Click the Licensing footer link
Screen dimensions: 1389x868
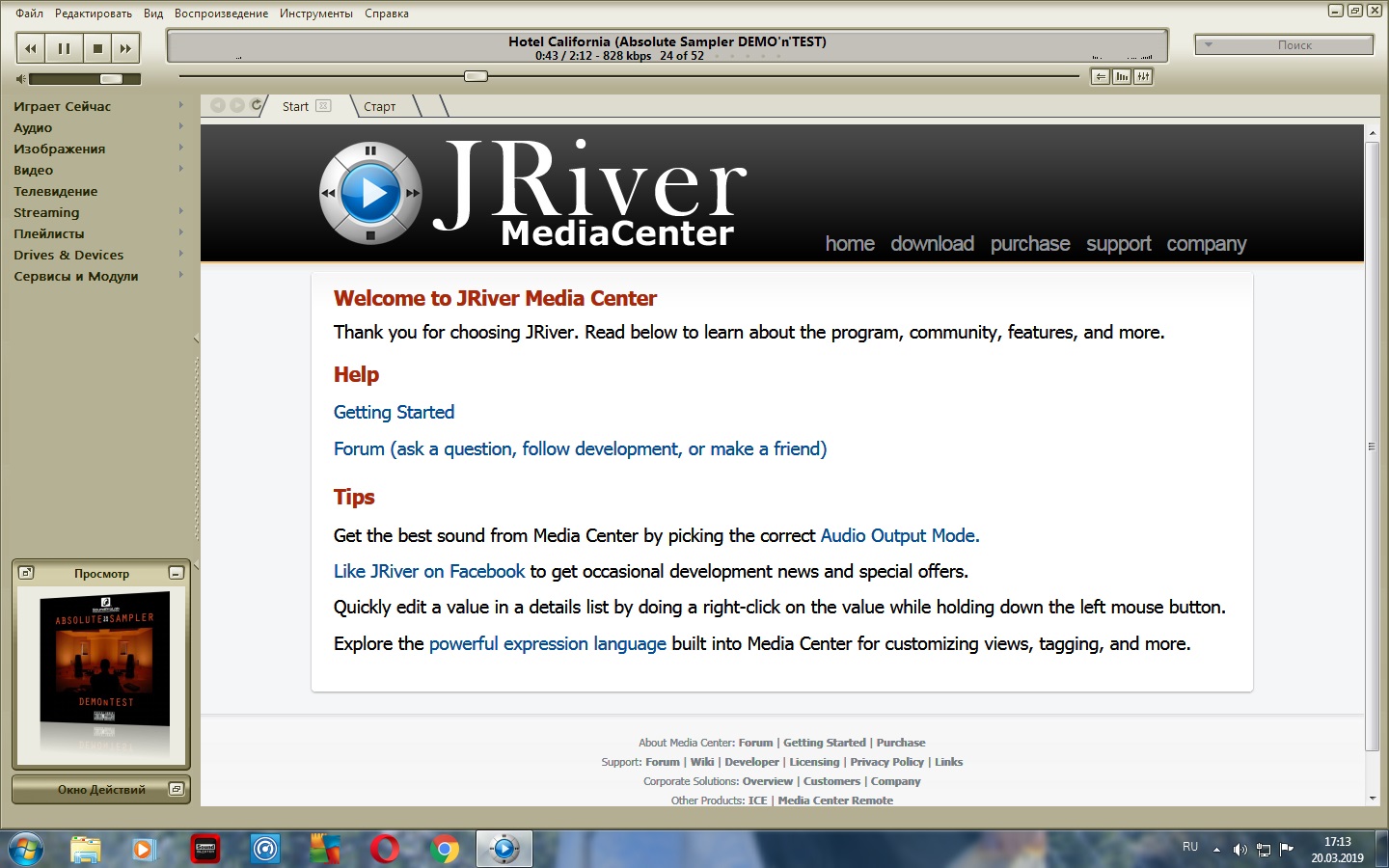click(814, 762)
